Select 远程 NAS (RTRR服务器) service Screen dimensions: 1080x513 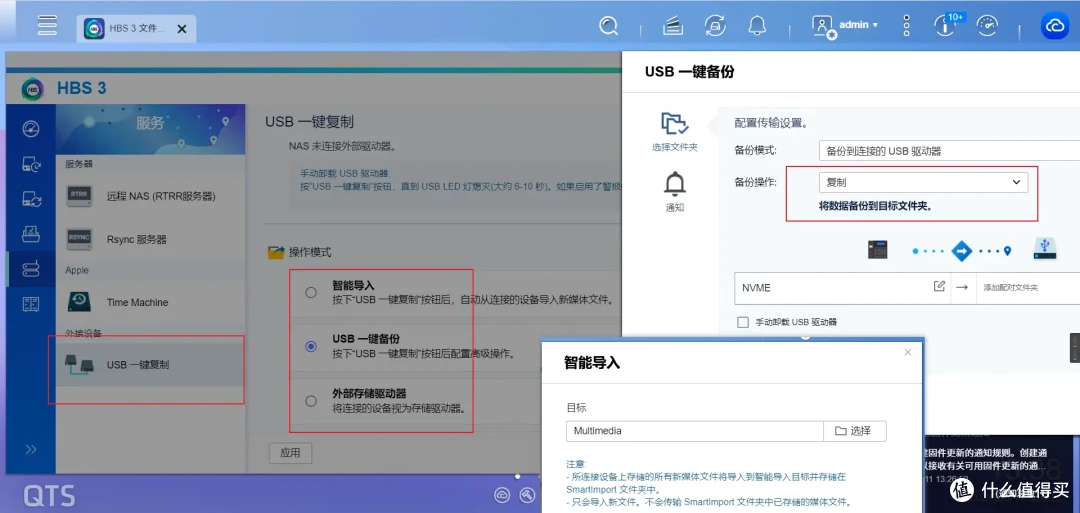pyautogui.click(x=150, y=196)
